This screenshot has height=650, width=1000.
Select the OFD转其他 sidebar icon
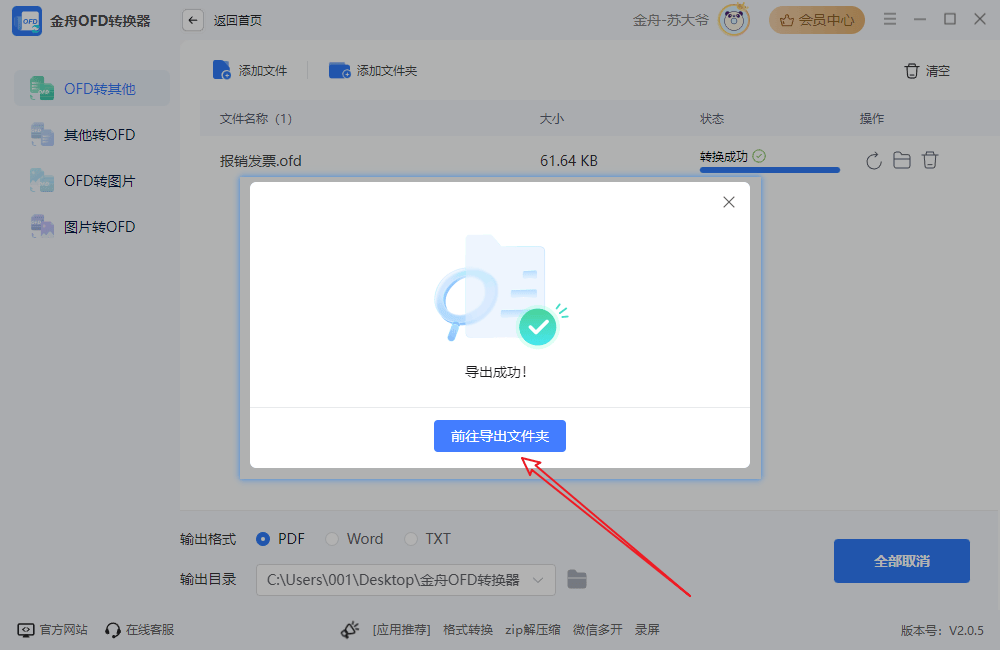45,88
